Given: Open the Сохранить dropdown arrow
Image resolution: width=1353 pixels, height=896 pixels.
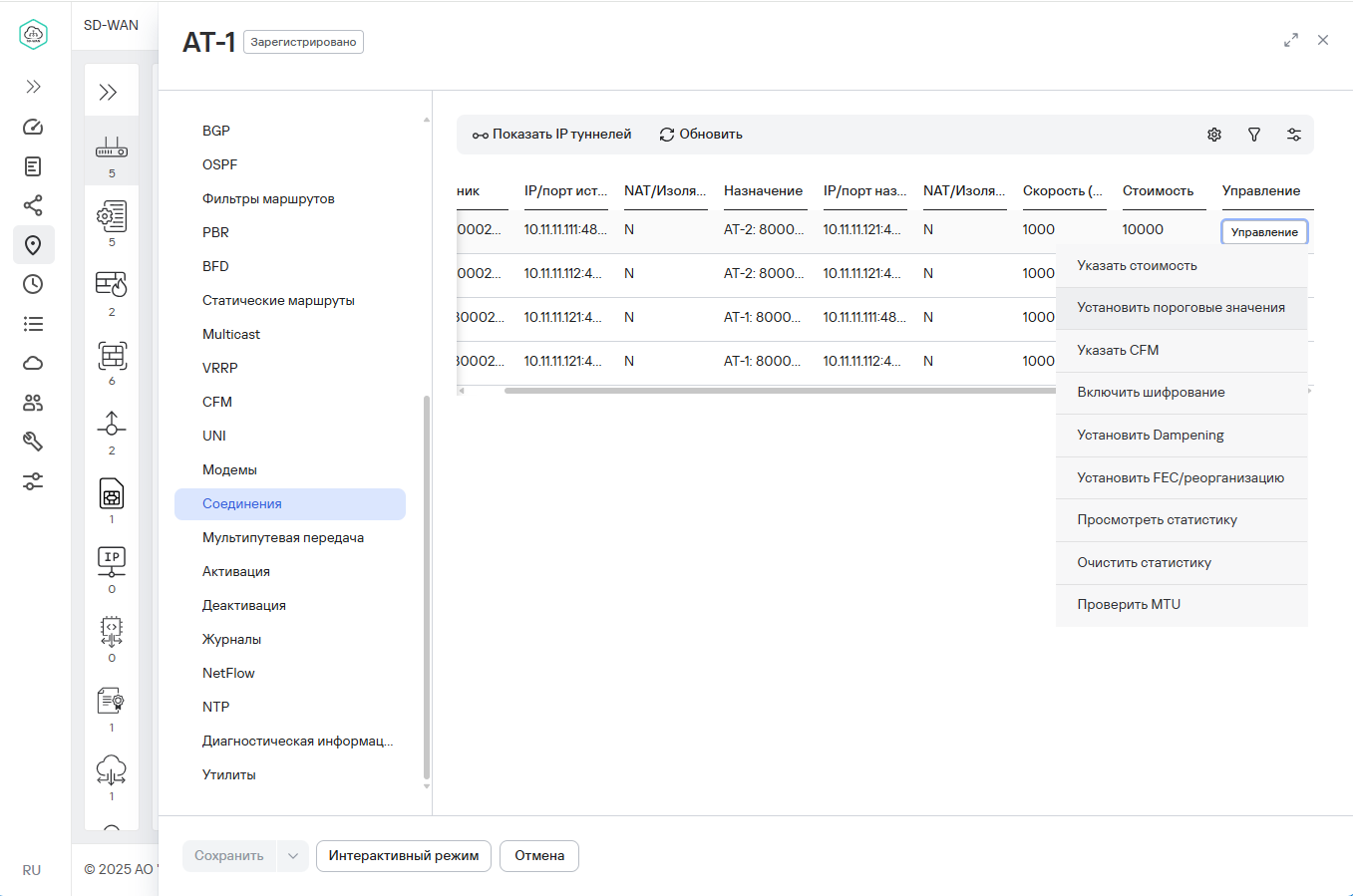Looking at the screenshot, I should 293,856.
